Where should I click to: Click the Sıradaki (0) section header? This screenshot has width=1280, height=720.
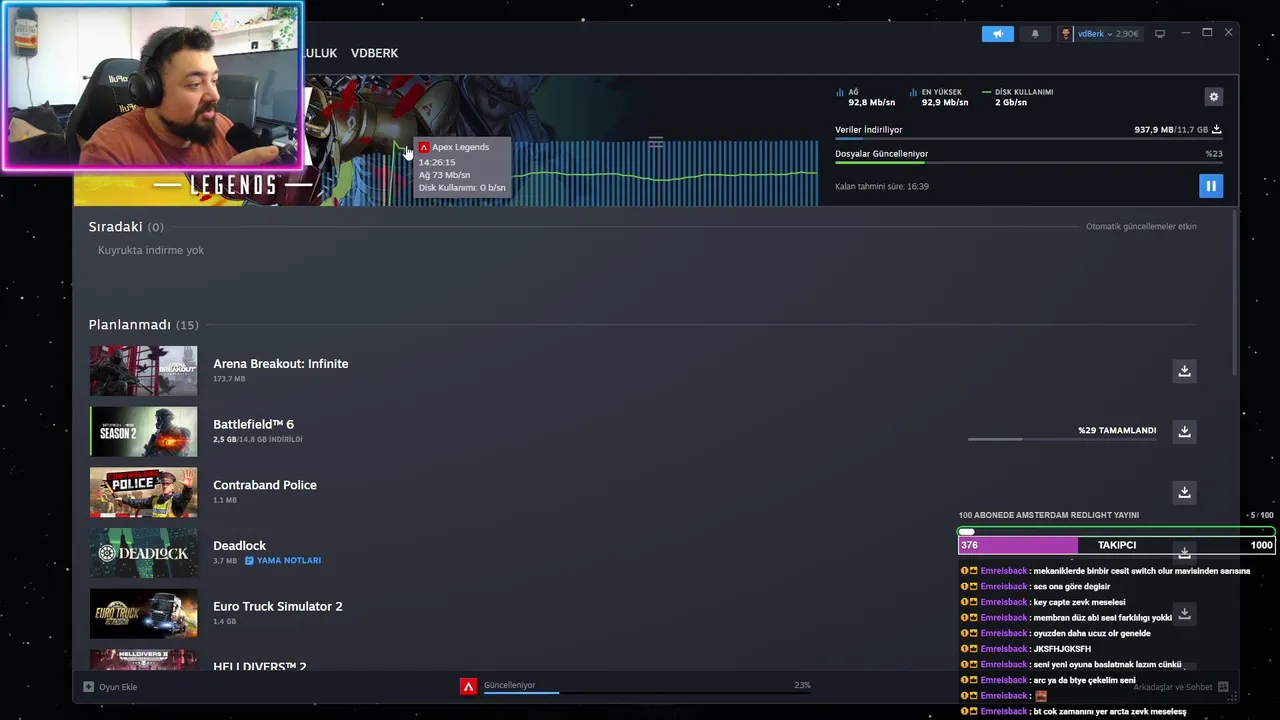tap(126, 227)
